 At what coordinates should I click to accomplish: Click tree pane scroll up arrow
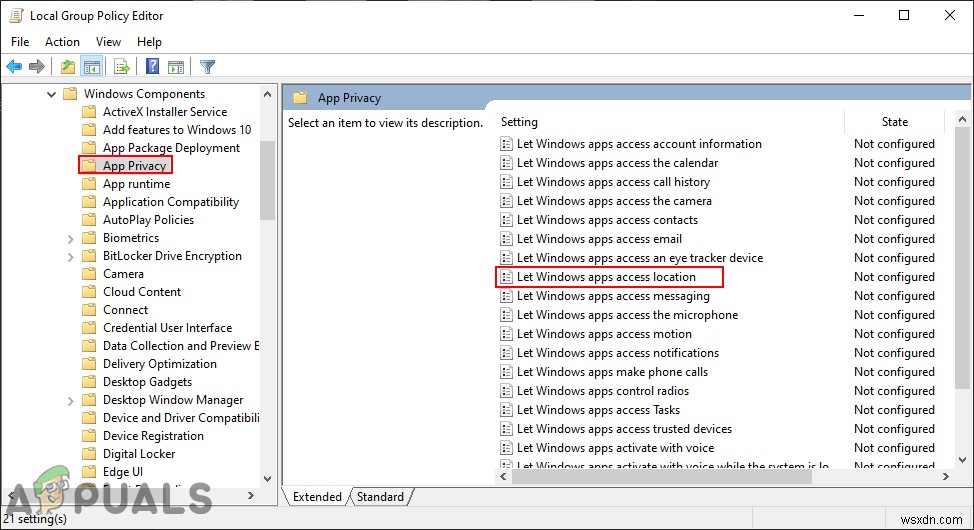click(x=267, y=94)
